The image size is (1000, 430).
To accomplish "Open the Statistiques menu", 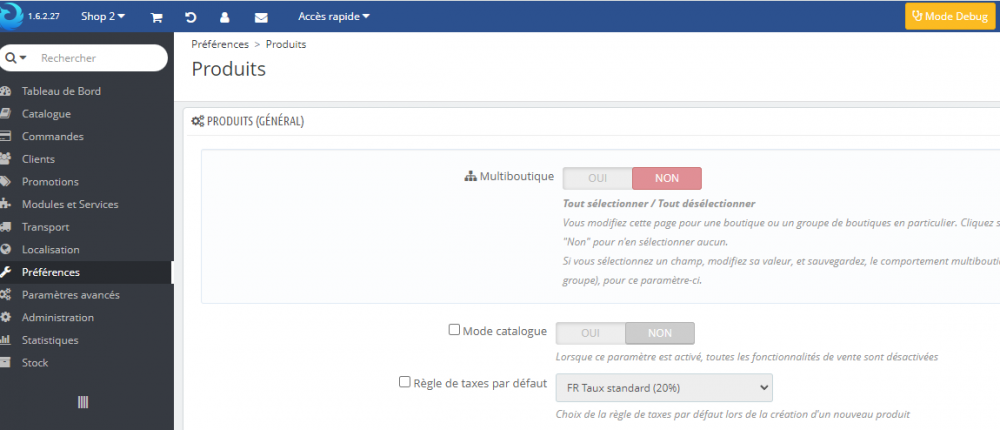I will [x=50, y=340].
